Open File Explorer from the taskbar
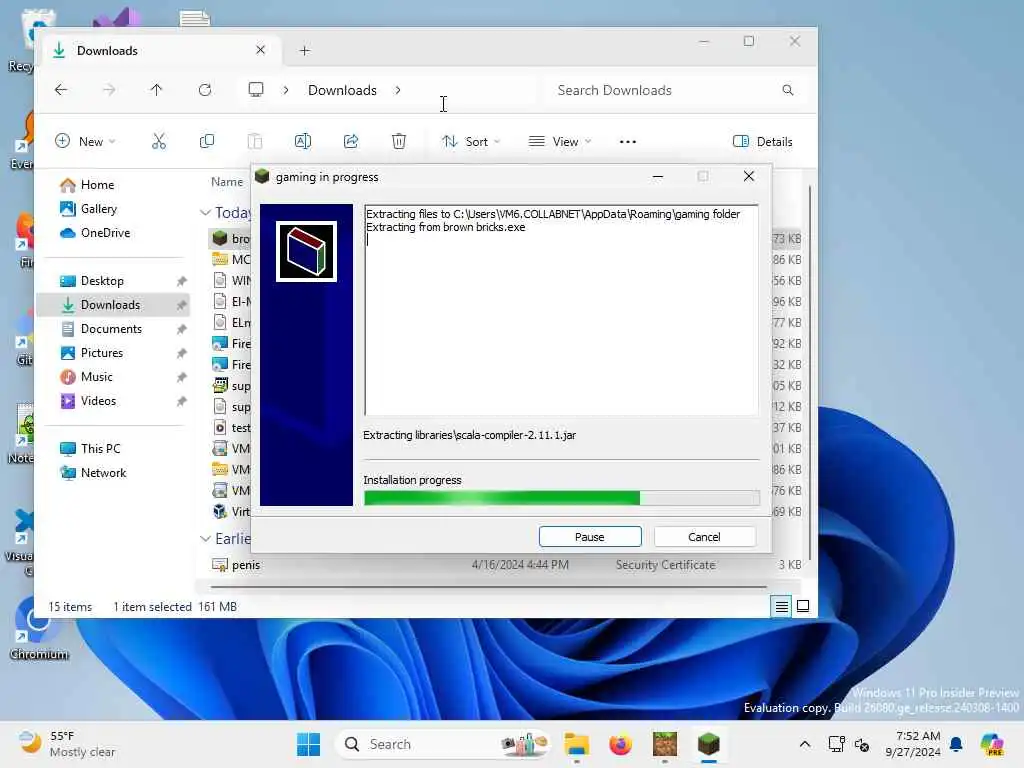 tap(577, 744)
